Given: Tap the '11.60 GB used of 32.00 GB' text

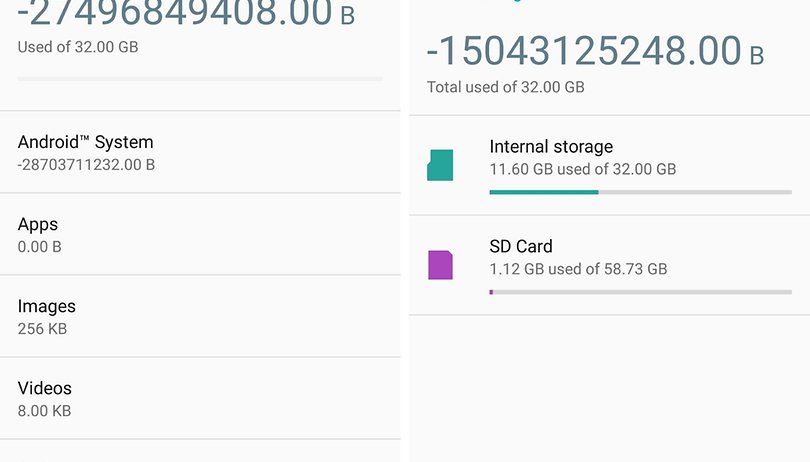Looking at the screenshot, I should tap(583, 169).
